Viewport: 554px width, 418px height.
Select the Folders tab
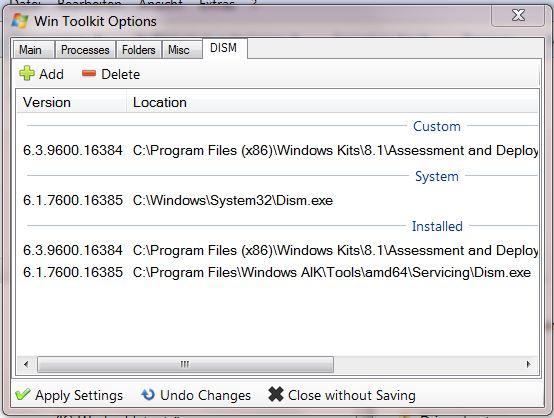[139, 49]
